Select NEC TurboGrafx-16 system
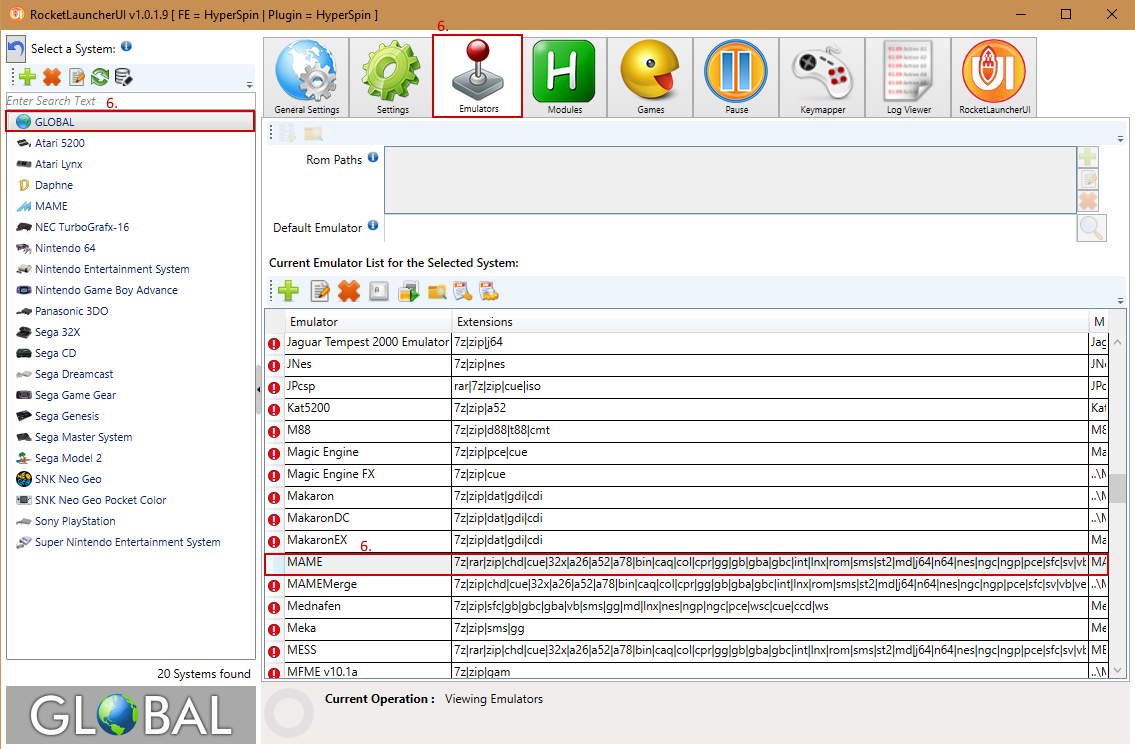The width and height of the screenshot is (1135, 749). point(82,227)
